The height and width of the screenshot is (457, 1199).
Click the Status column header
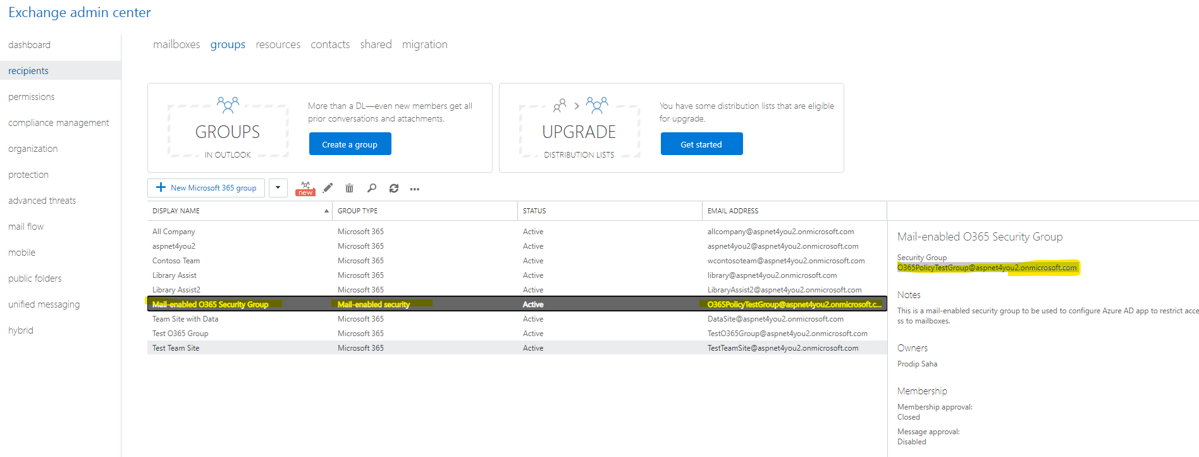coord(610,210)
